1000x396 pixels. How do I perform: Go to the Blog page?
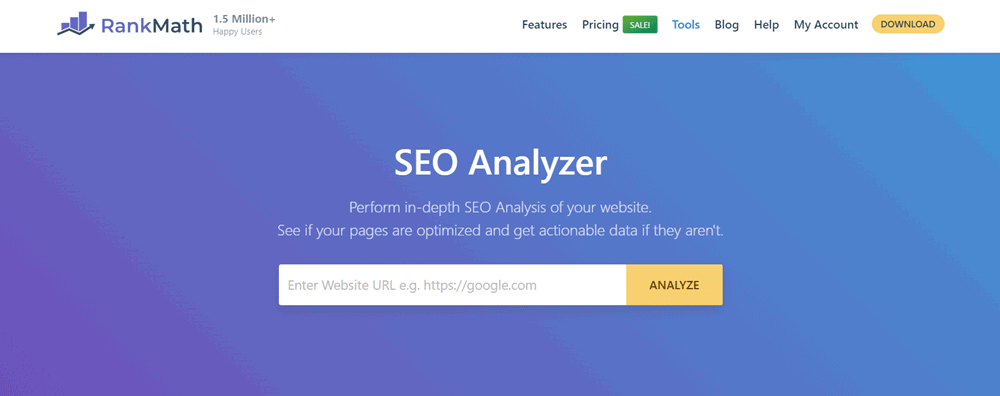pos(726,25)
